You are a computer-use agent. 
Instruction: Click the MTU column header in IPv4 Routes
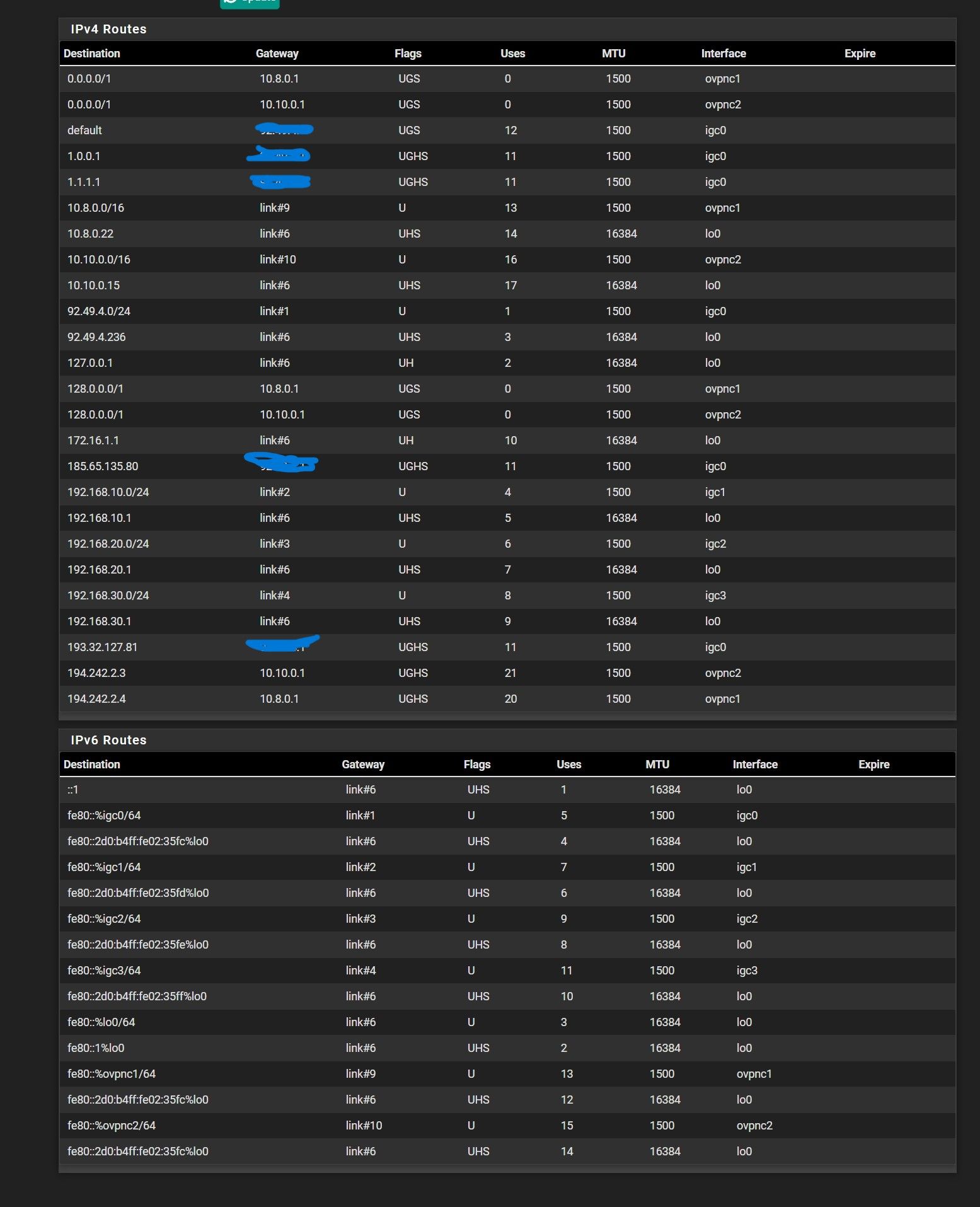(x=613, y=54)
